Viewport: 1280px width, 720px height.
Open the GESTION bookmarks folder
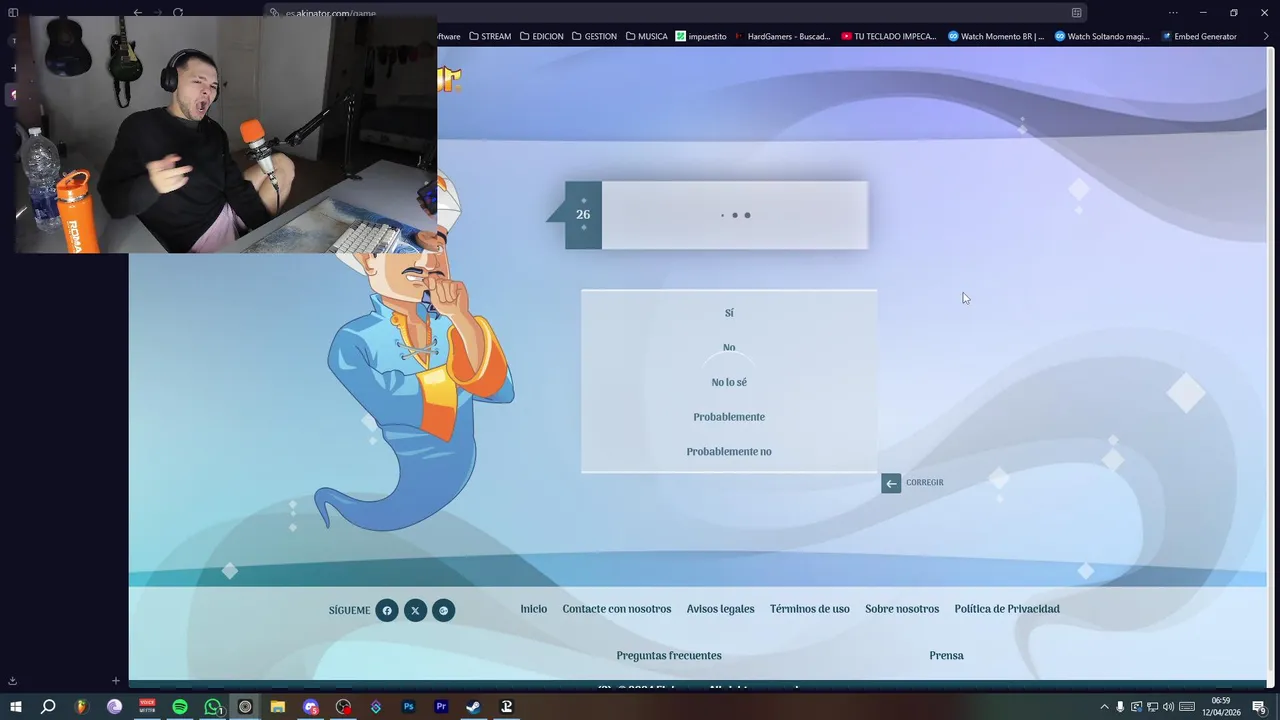click(594, 36)
